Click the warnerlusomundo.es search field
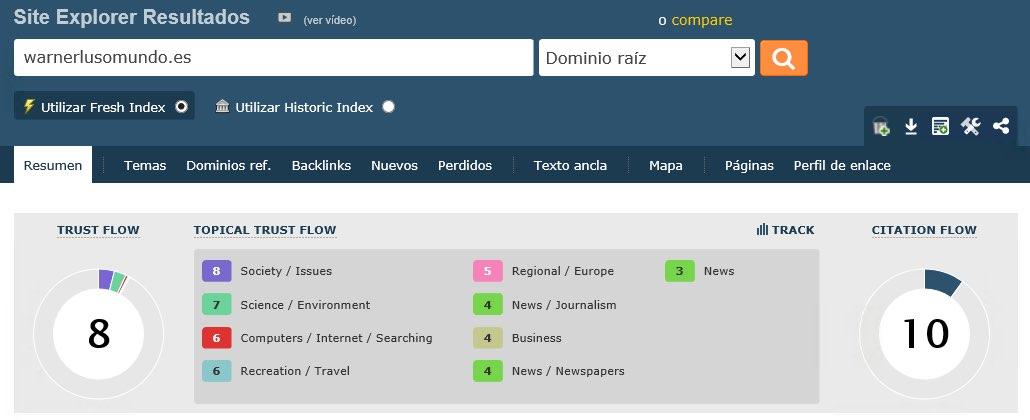 click(x=273, y=58)
